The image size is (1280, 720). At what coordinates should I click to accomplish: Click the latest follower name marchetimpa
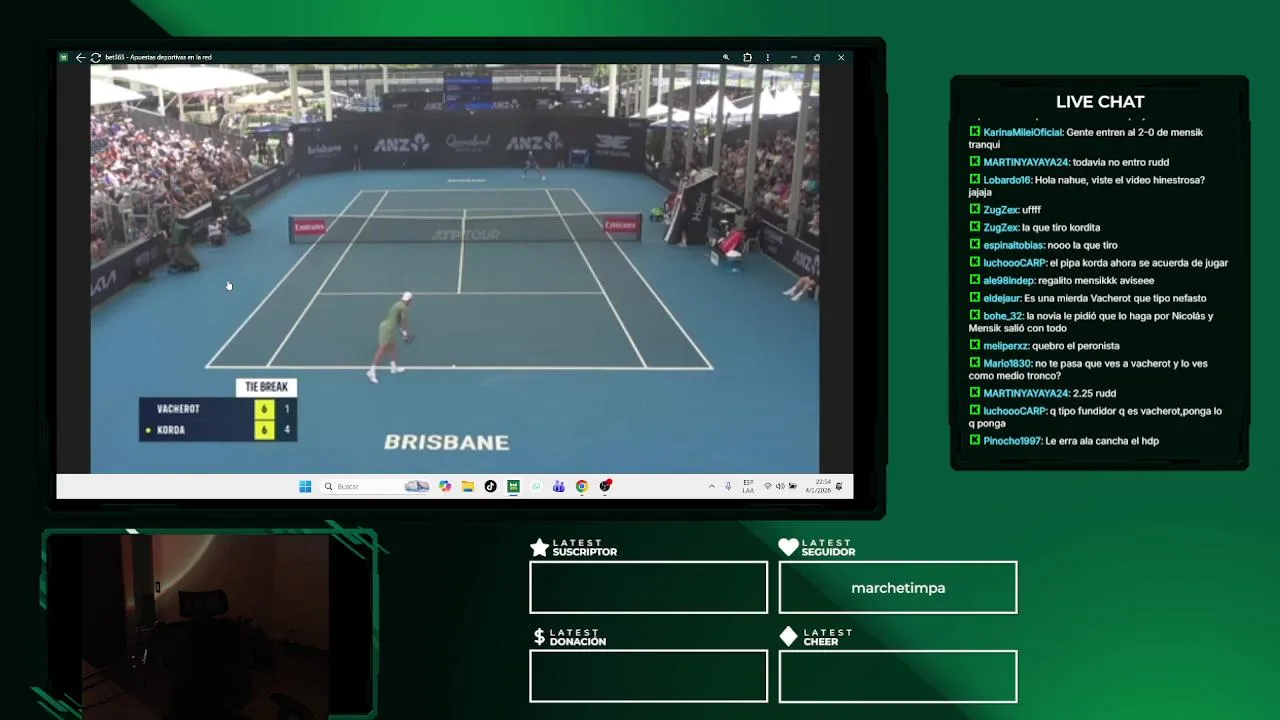pos(898,588)
